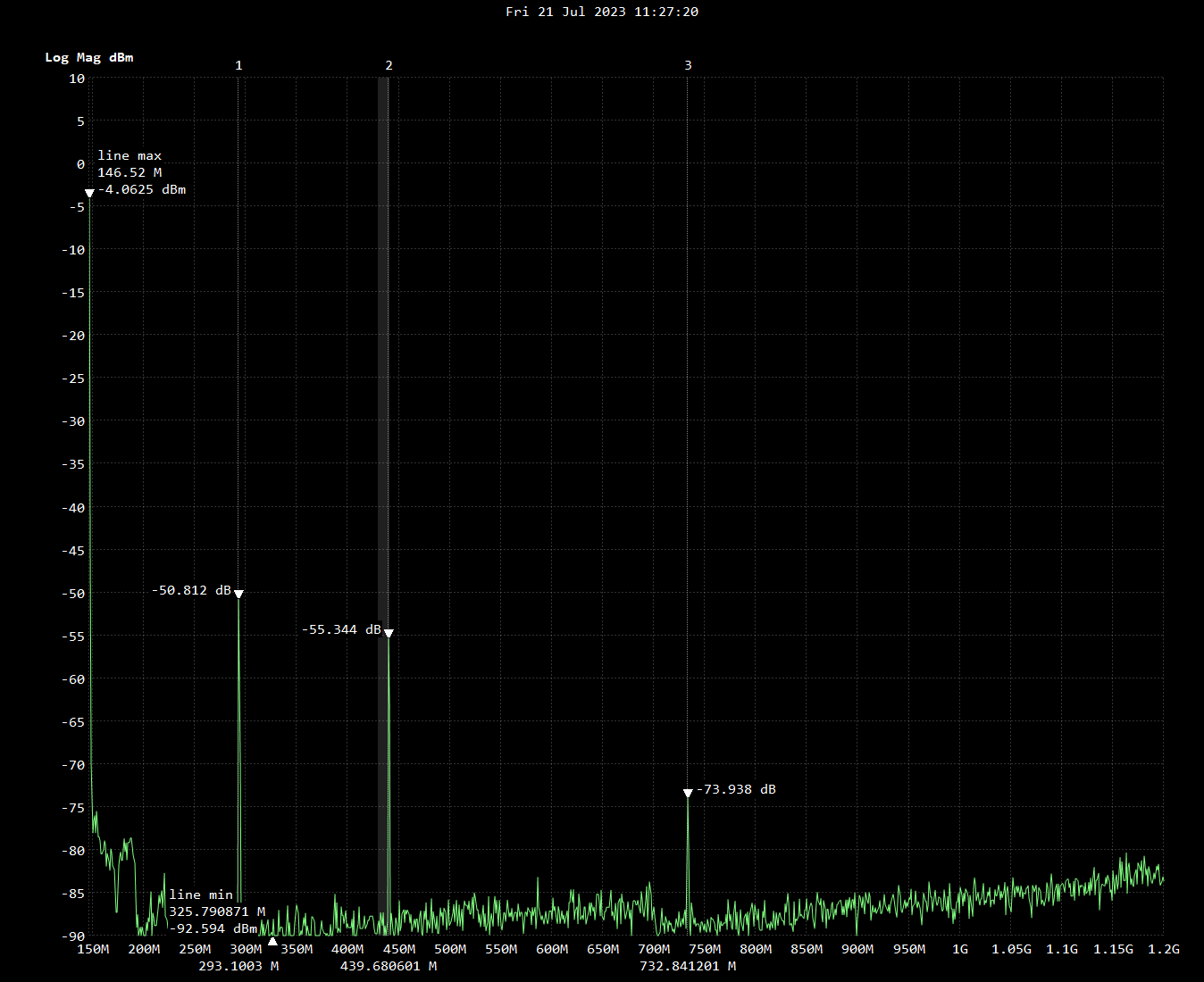Click the Log Mag dBm axis title

[89, 57]
